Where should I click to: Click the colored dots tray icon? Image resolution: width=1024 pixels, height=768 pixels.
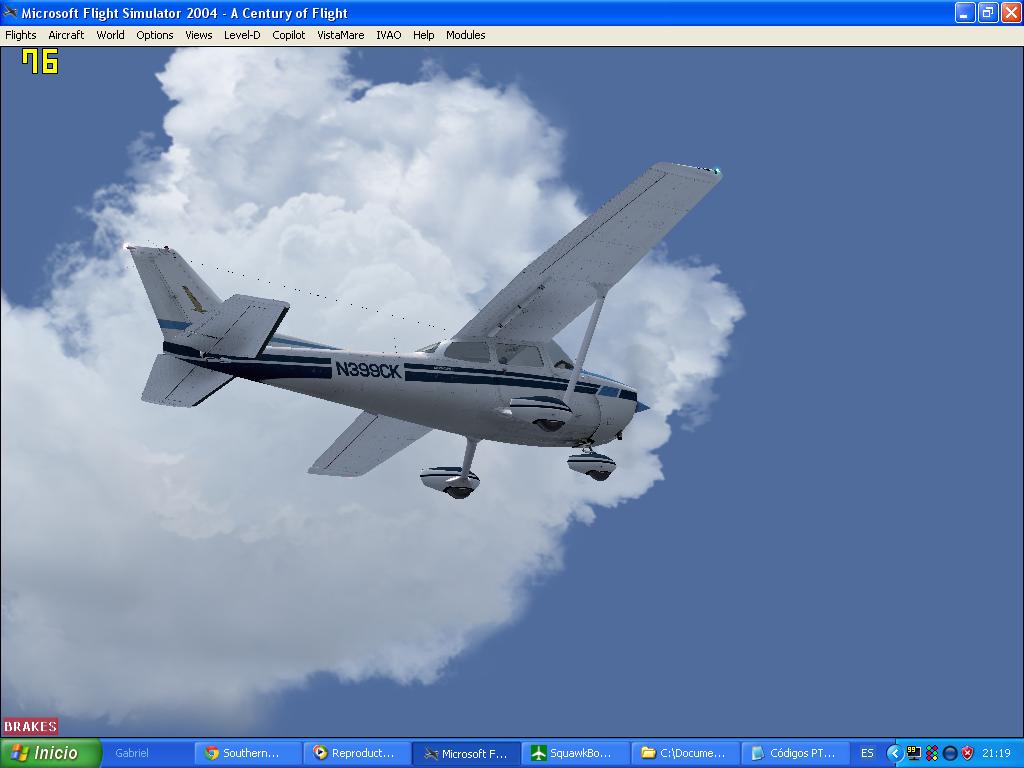[932, 754]
